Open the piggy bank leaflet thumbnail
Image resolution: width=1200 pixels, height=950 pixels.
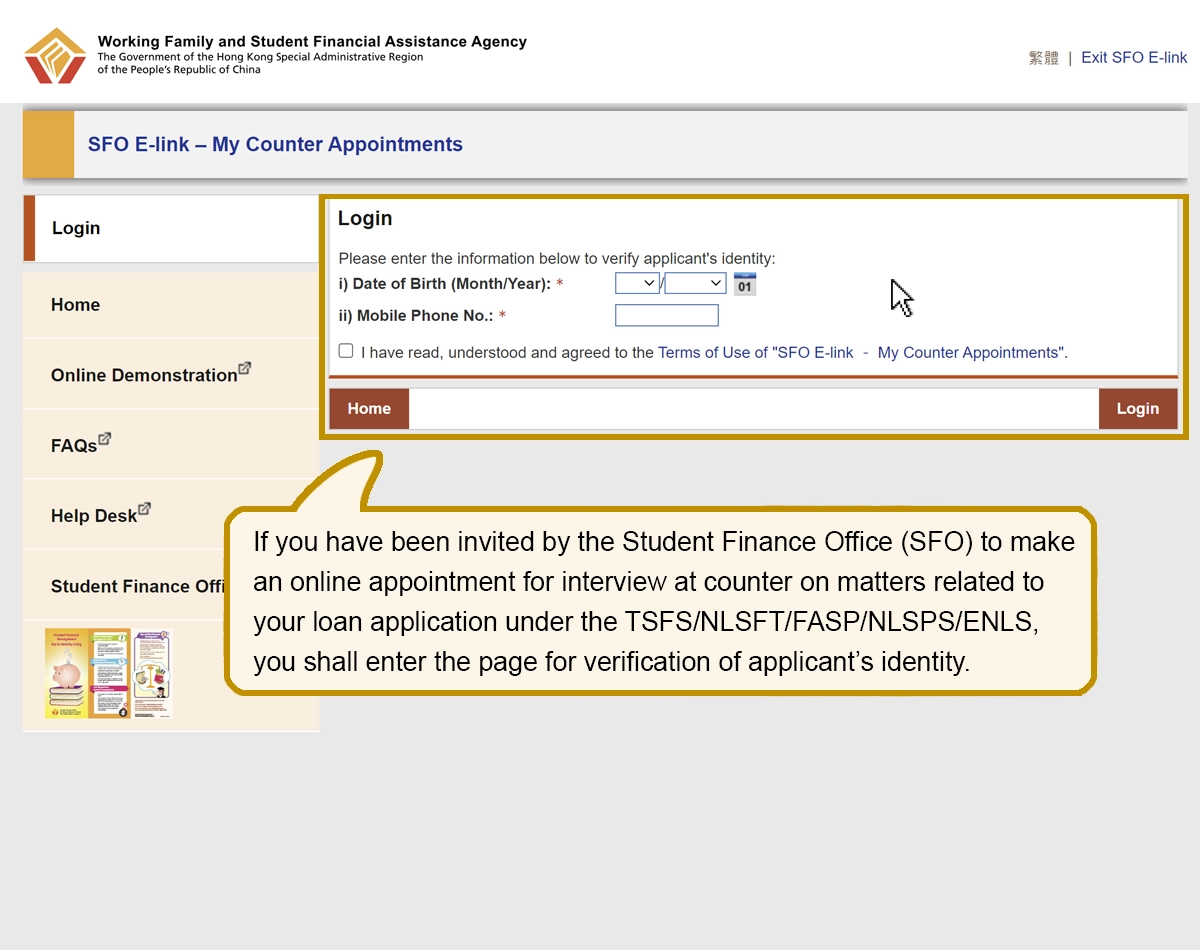(108, 673)
